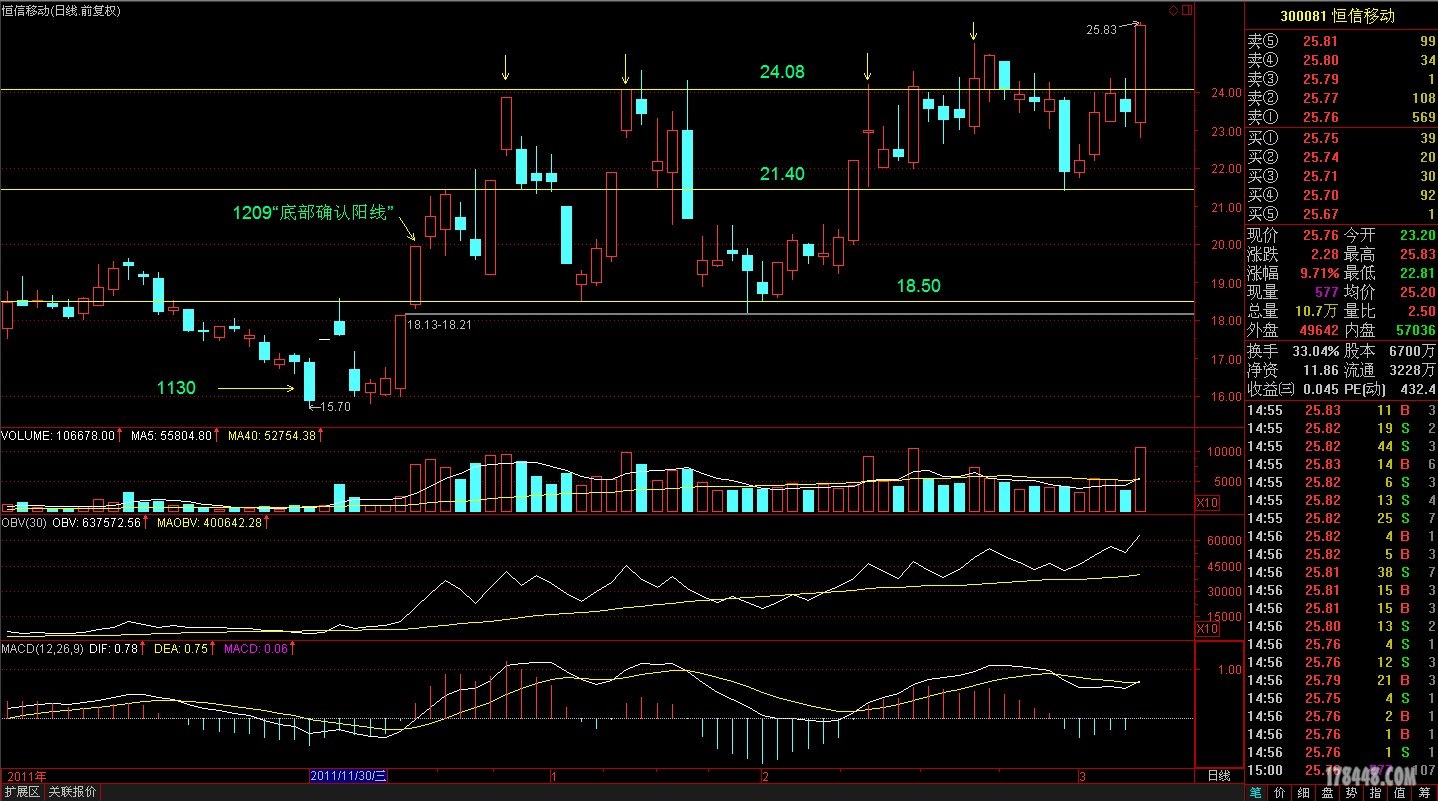1438x801 pixels.
Task: Click the 卖④ 25.80 ask row
Action: [1340, 60]
